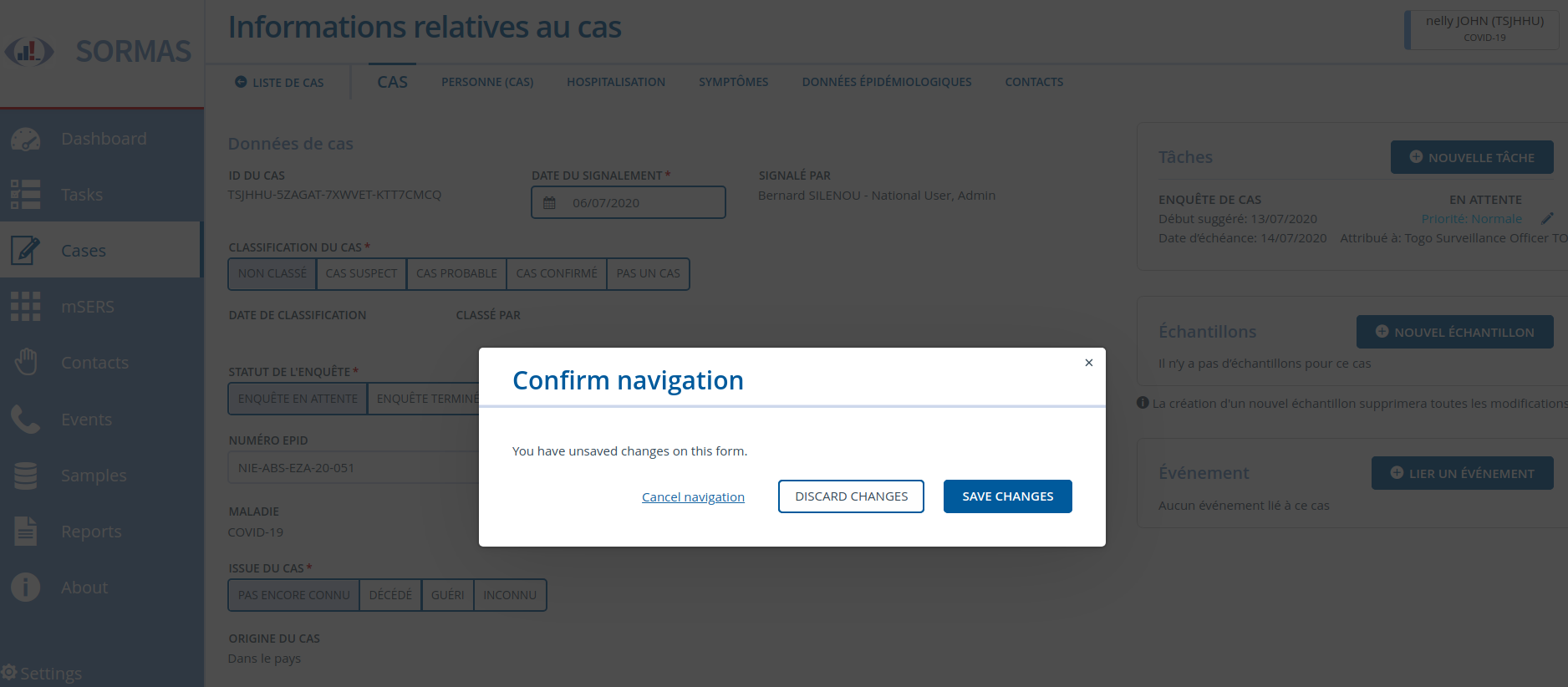The image size is (1568, 687).
Task: Go back to Liste de cas
Action: pyautogui.click(x=279, y=83)
